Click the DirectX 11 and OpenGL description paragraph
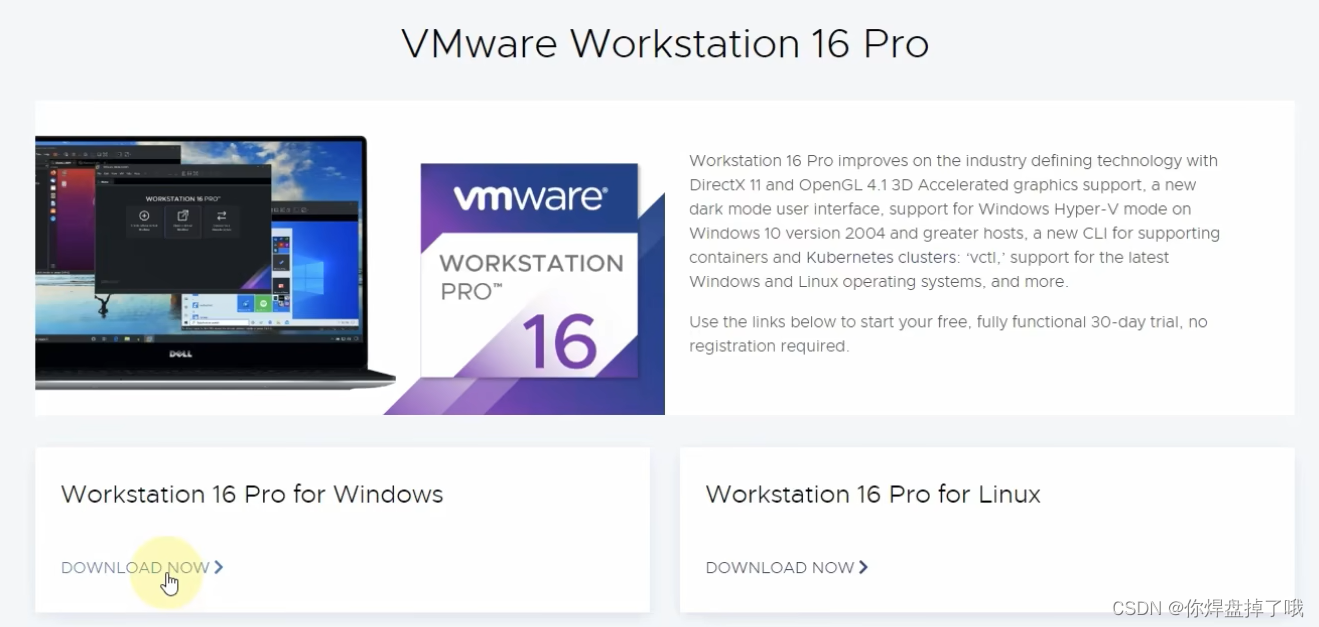The height and width of the screenshot is (627, 1319). tap(955, 221)
